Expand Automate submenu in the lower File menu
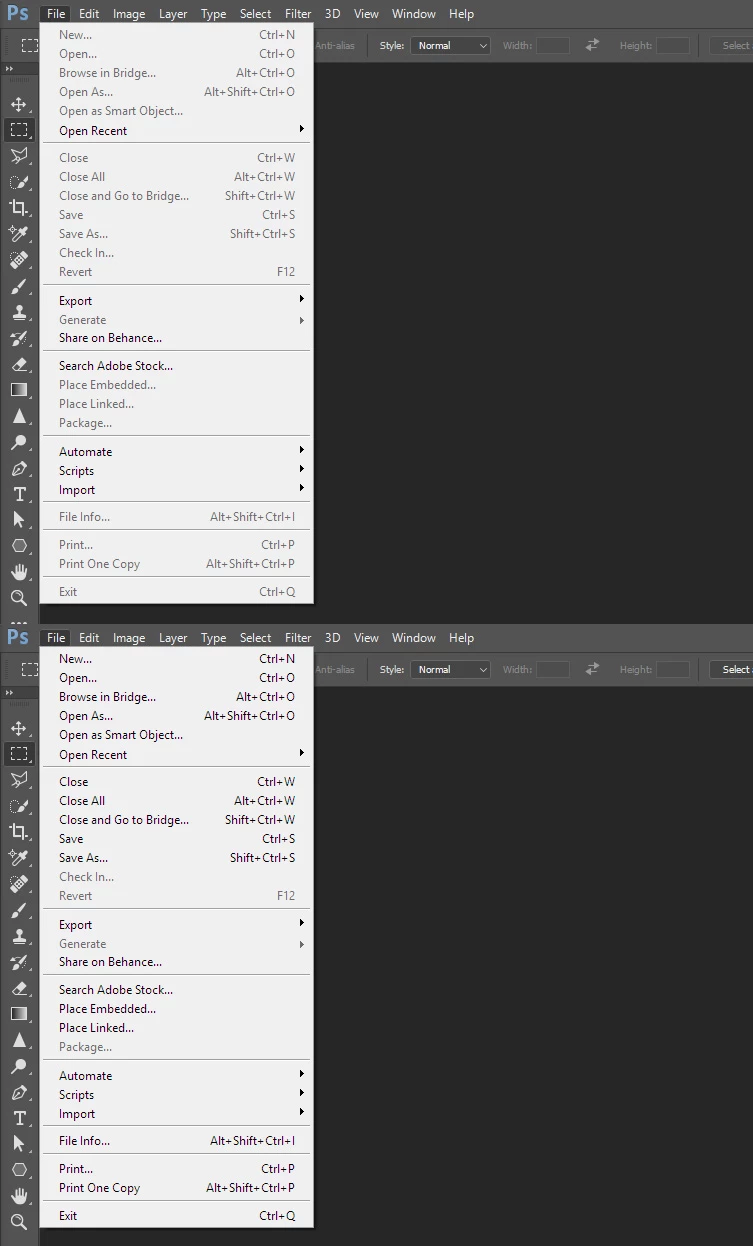Image resolution: width=753 pixels, height=1246 pixels. point(176,1076)
